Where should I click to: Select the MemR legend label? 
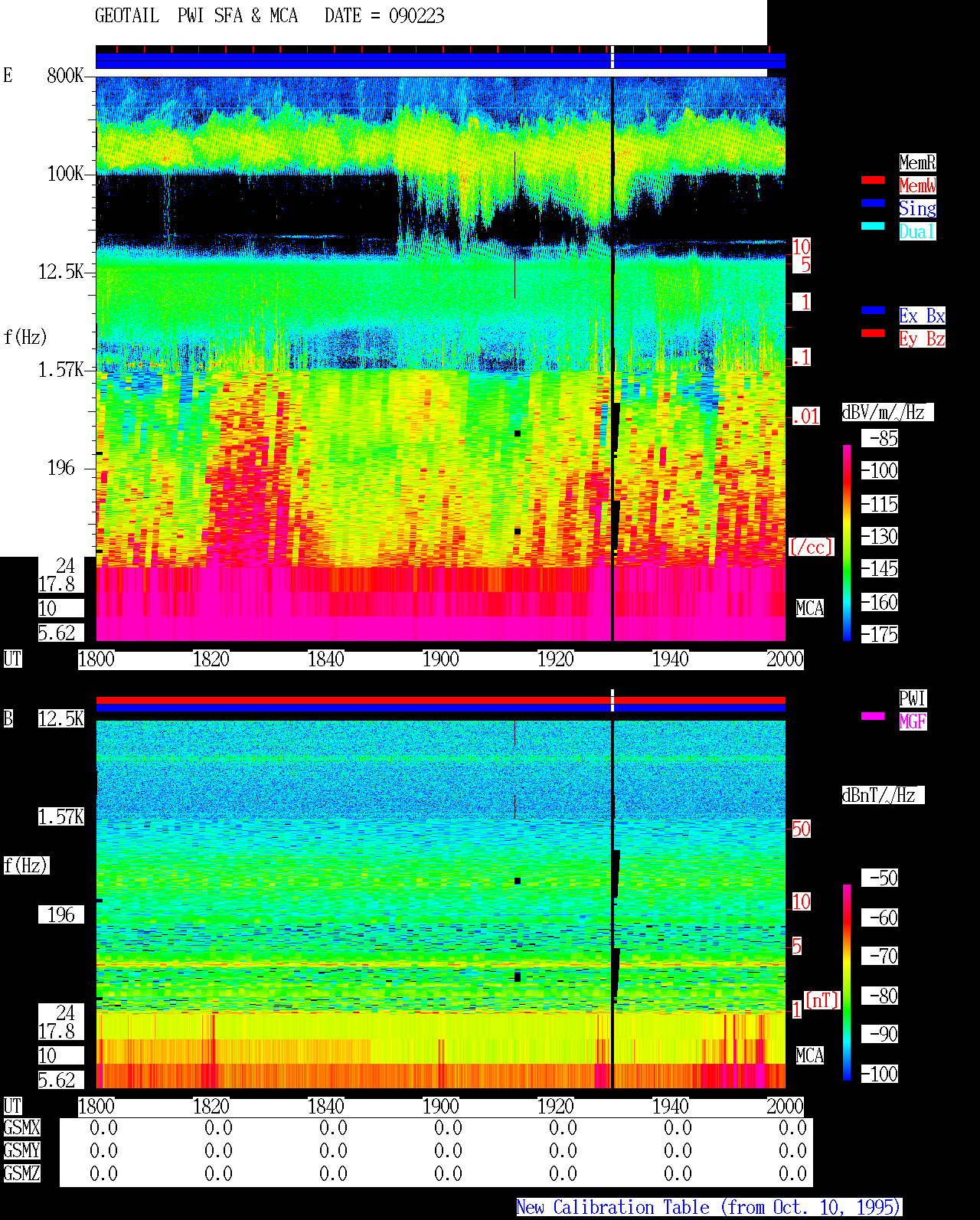(x=917, y=162)
